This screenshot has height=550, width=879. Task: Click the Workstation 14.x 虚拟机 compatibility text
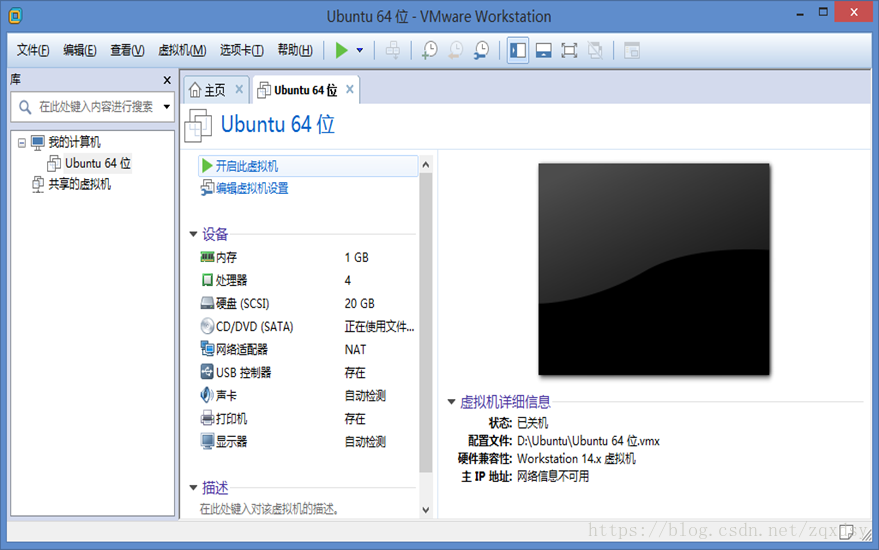point(576,459)
